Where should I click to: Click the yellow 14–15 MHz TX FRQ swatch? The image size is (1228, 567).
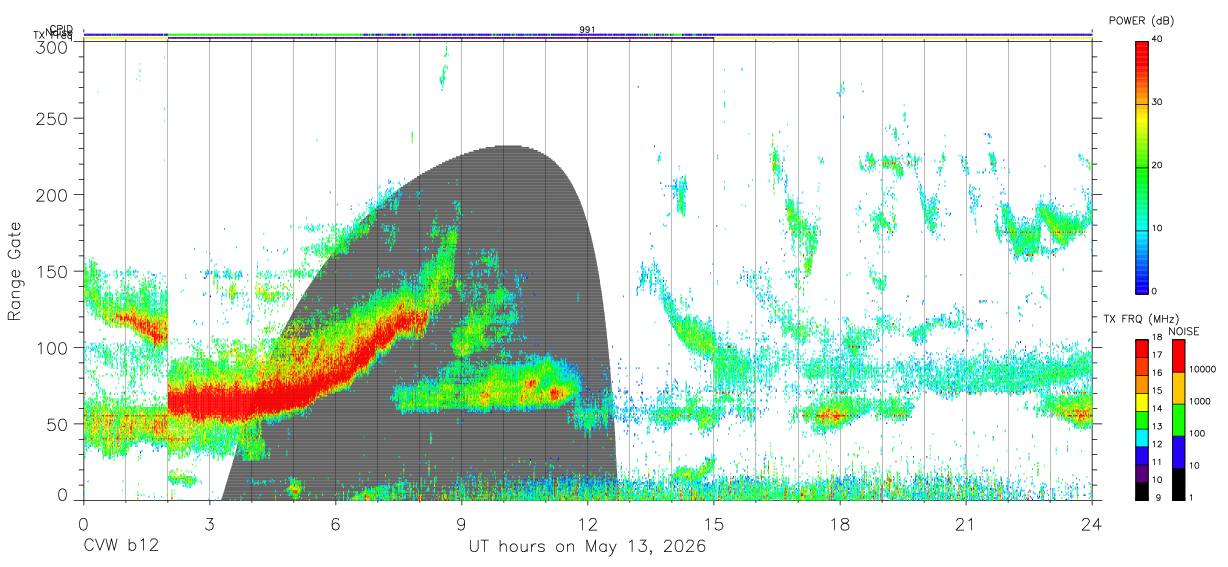pyautogui.click(x=1142, y=402)
